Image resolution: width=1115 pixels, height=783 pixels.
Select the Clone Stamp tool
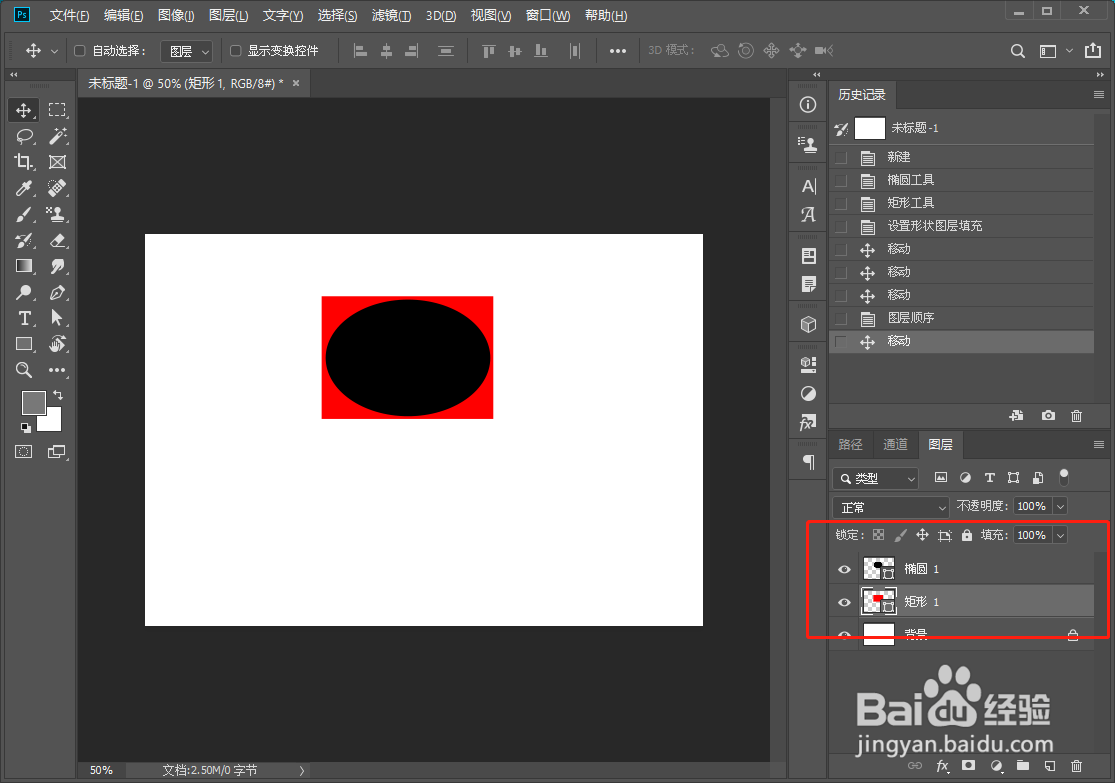pyautogui.click(x=57, y=214)
